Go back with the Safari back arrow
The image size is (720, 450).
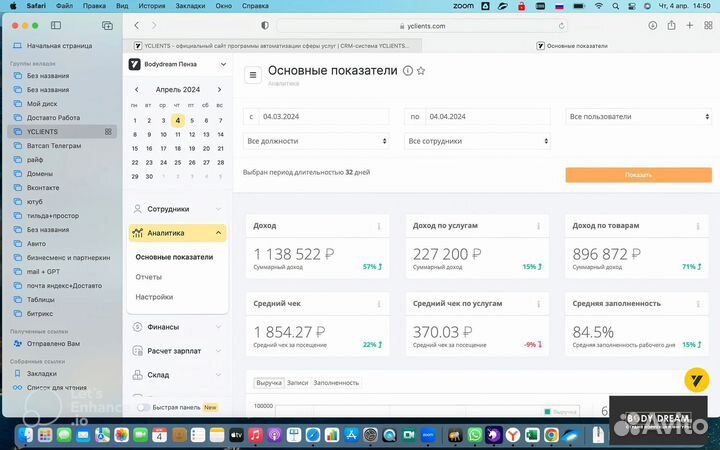pos(136,26)
